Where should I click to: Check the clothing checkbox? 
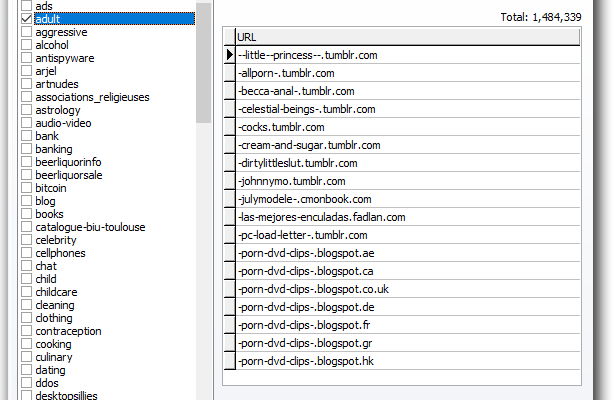click(x=26, y=317)
